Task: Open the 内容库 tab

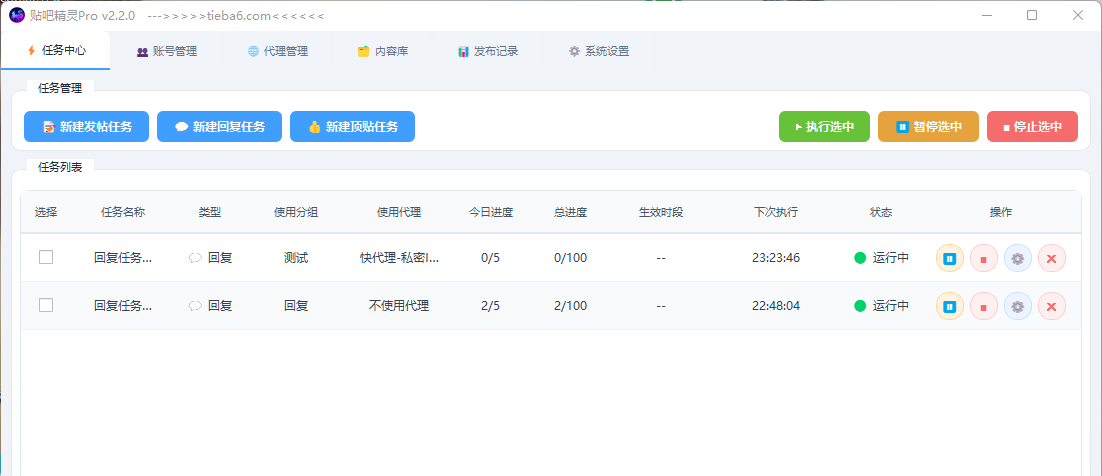Action: tap(383, 51)
